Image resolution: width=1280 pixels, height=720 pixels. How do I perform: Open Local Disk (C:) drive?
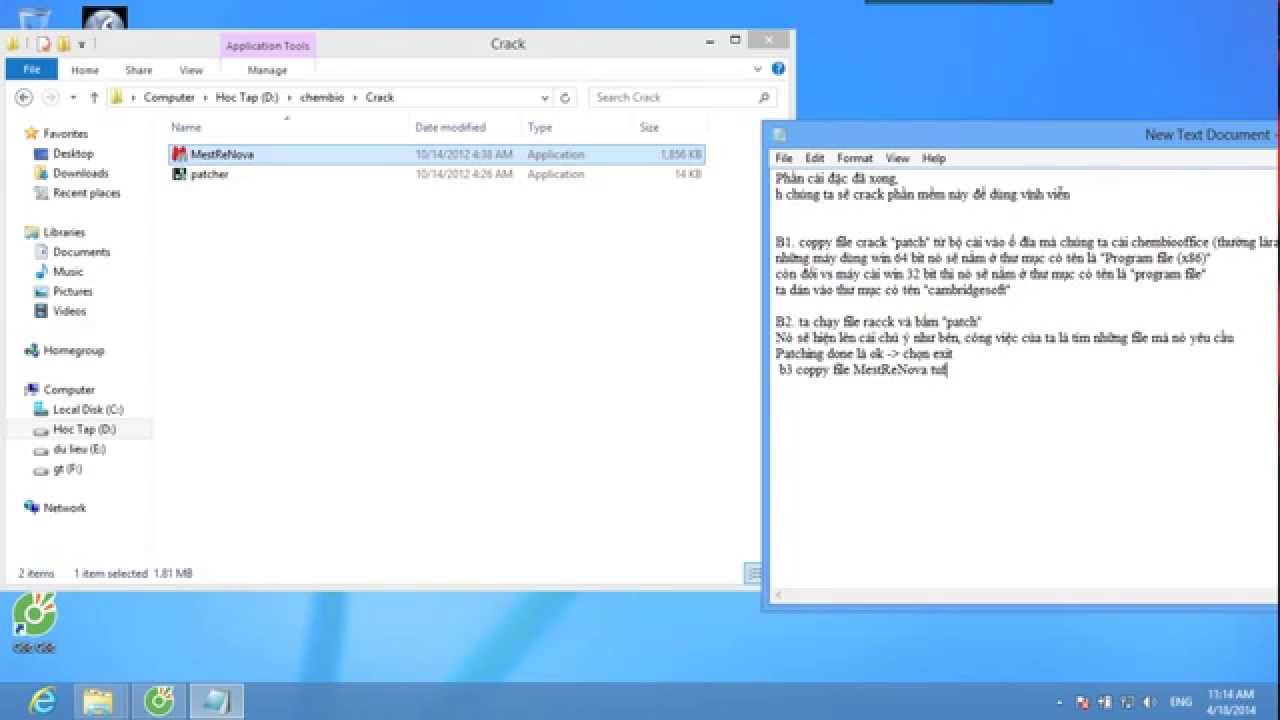[x=88, y=409]
